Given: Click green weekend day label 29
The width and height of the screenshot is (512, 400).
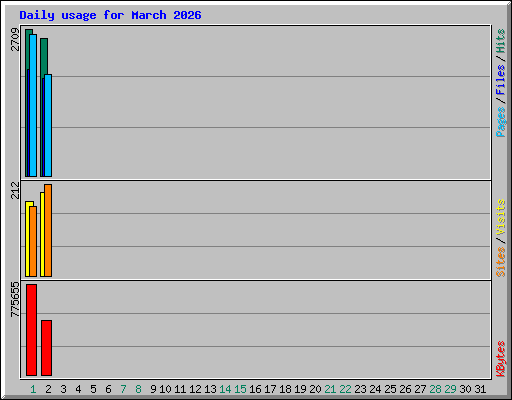Looking at the screenshot, I should 450,389.
